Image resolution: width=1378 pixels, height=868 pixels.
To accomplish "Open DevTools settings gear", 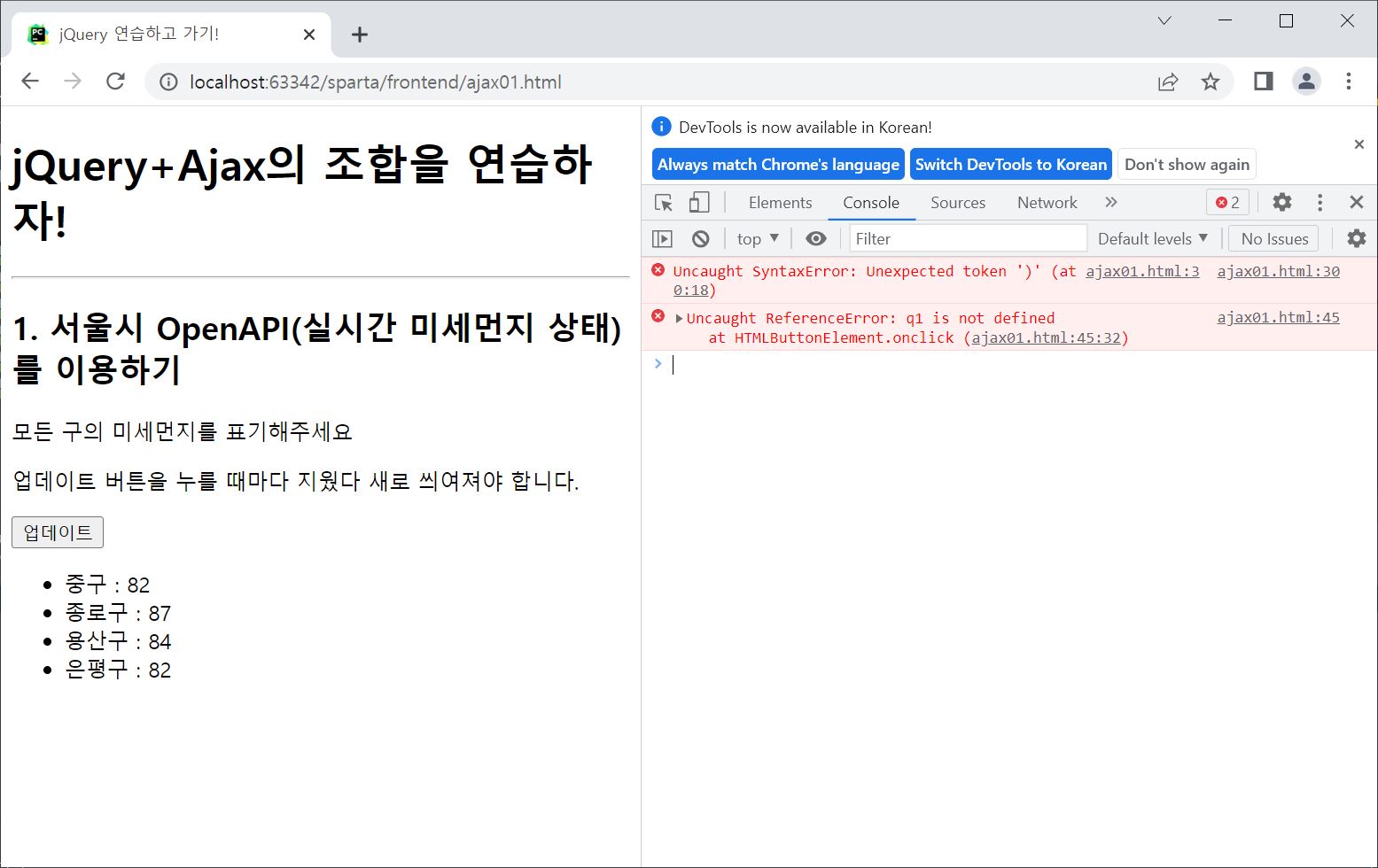I will pyautogui.click(x=1282, y=203).
